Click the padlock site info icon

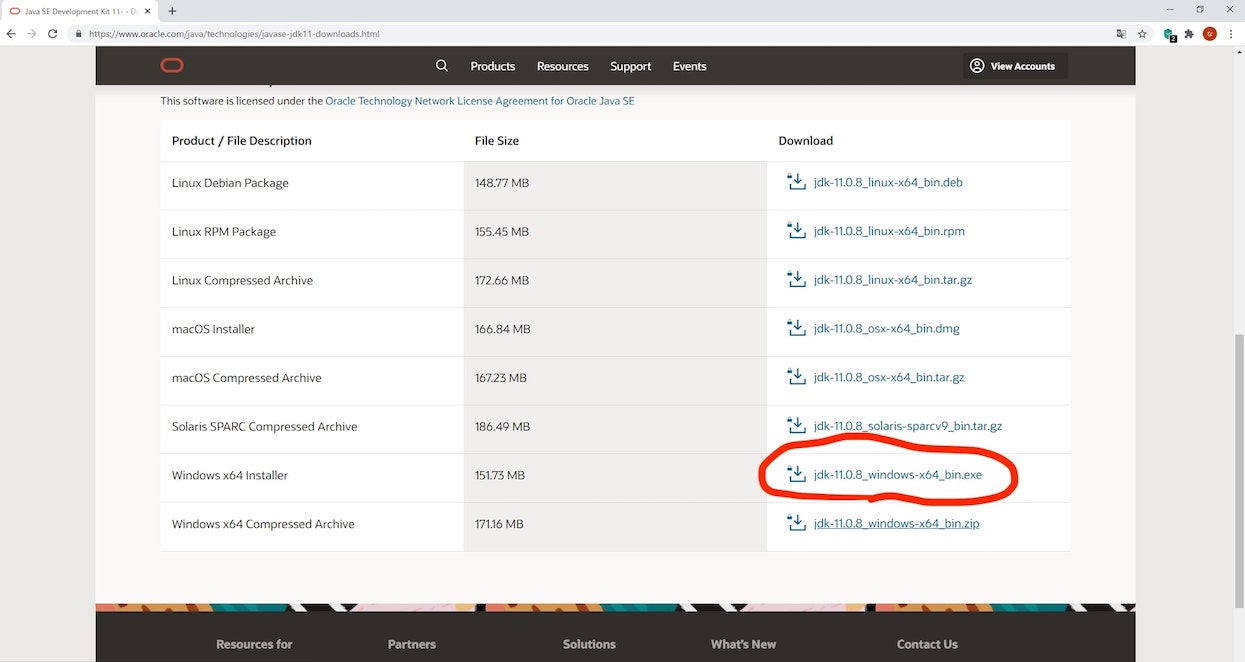coord(78,33)
